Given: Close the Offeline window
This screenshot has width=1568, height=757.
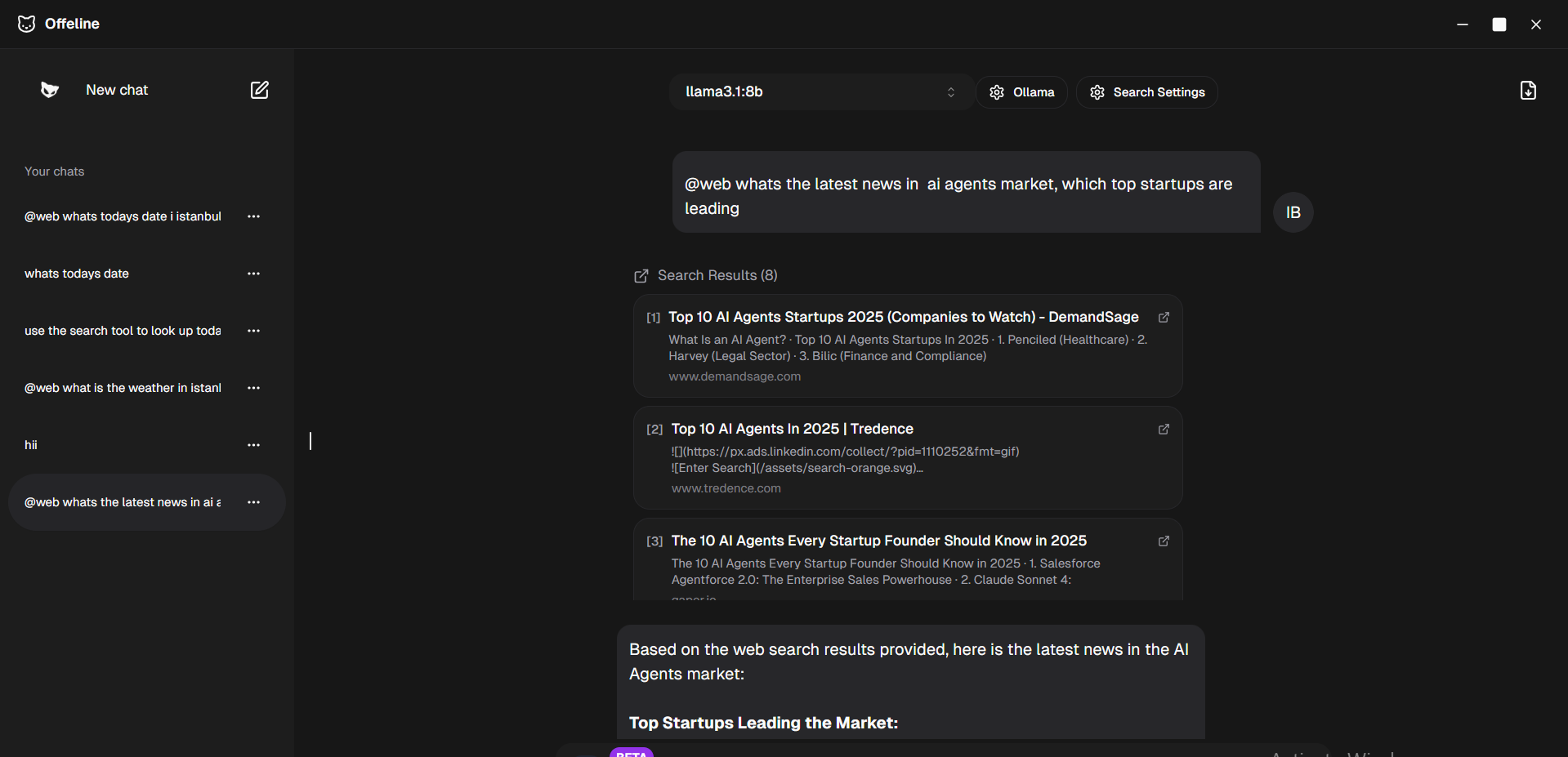Looking at the screenshot, I should coord(1536,24).
